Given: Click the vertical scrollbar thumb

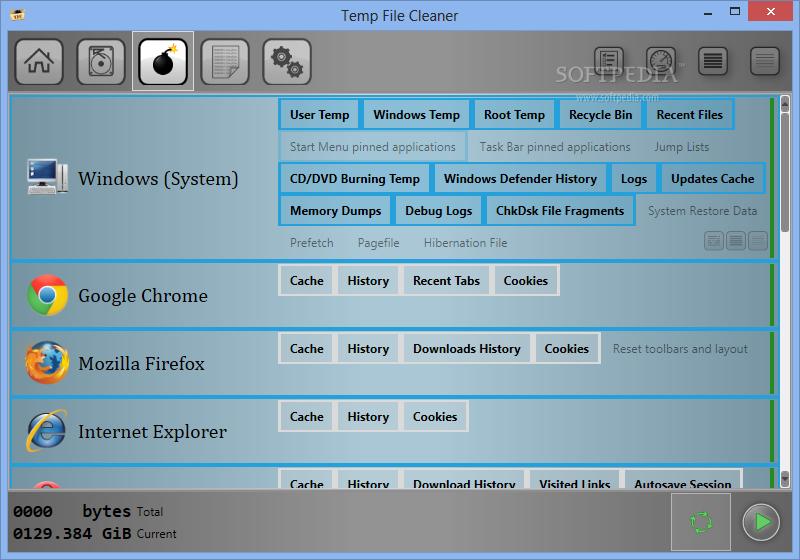Looking at the screenshot, I should click(x=785, y=172).
